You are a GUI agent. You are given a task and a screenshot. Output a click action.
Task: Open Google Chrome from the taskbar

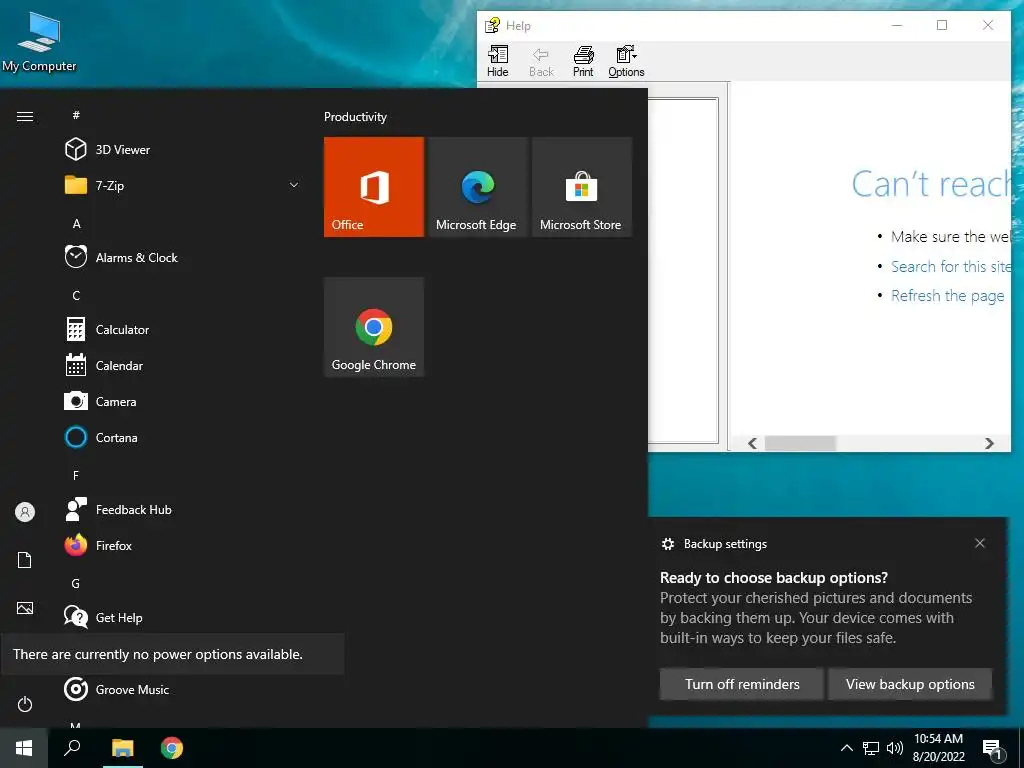pos(172,748)
